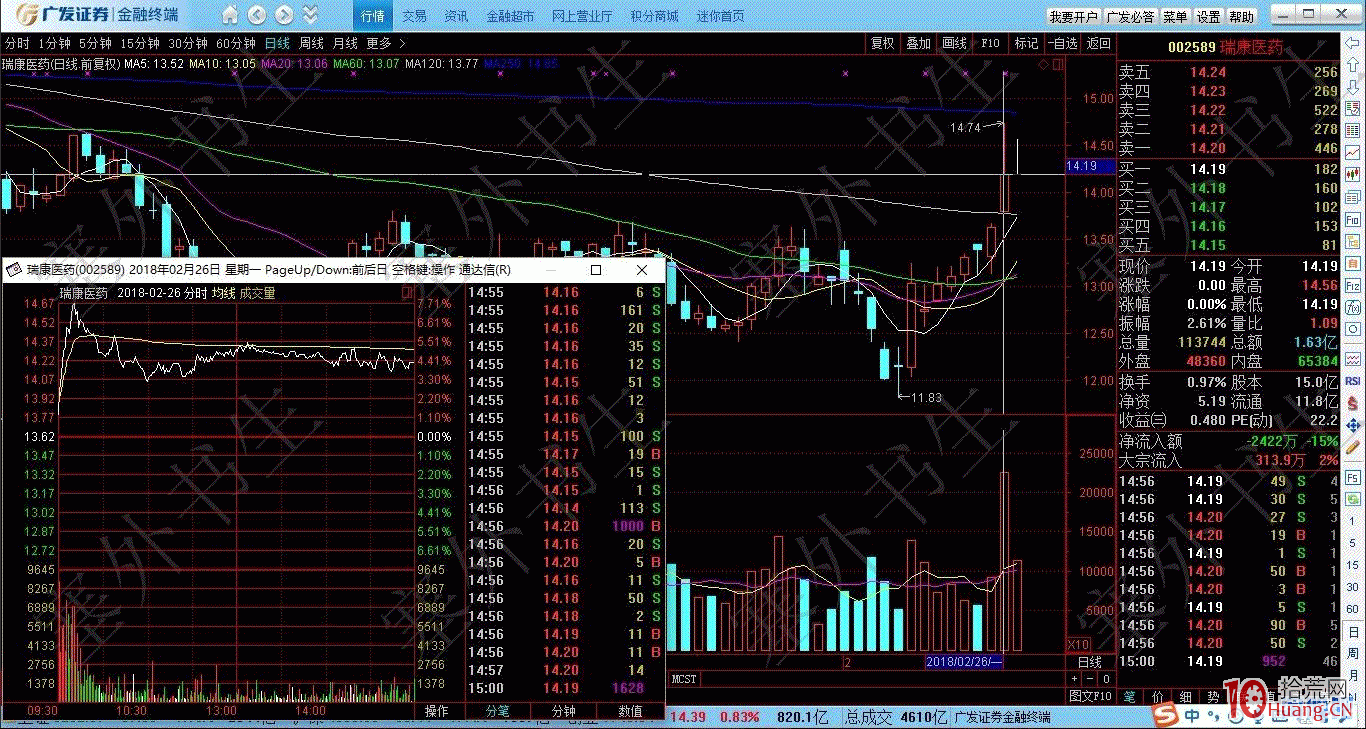
Task: Select 数值 tab in popup window
Action: (630, 712)
